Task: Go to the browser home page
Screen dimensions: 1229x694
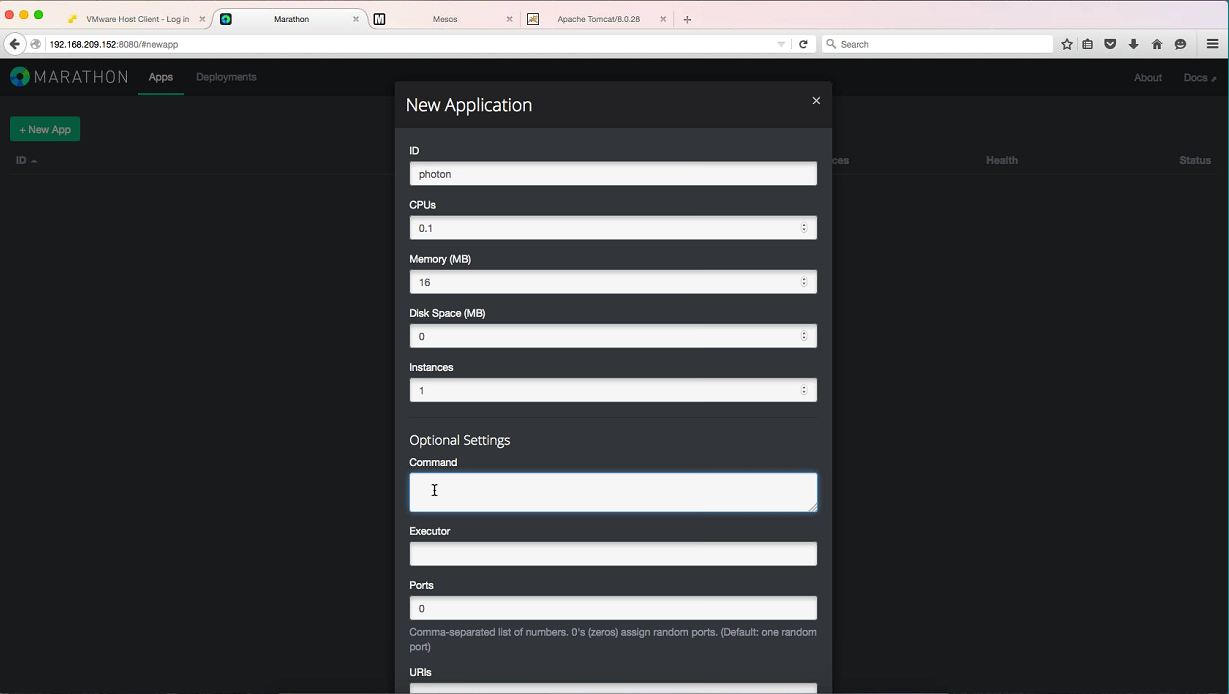Action: click(x=1157, y=44)
